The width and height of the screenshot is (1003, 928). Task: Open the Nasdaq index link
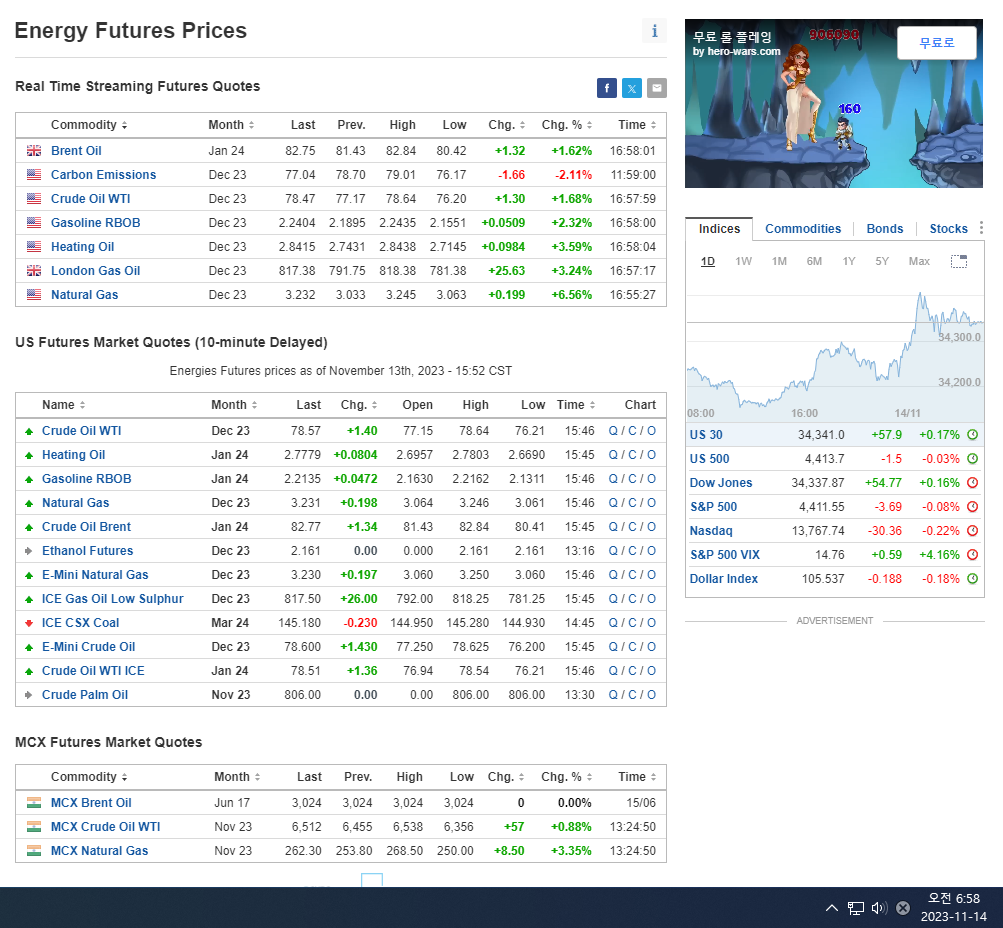click(x=711, y=531)
